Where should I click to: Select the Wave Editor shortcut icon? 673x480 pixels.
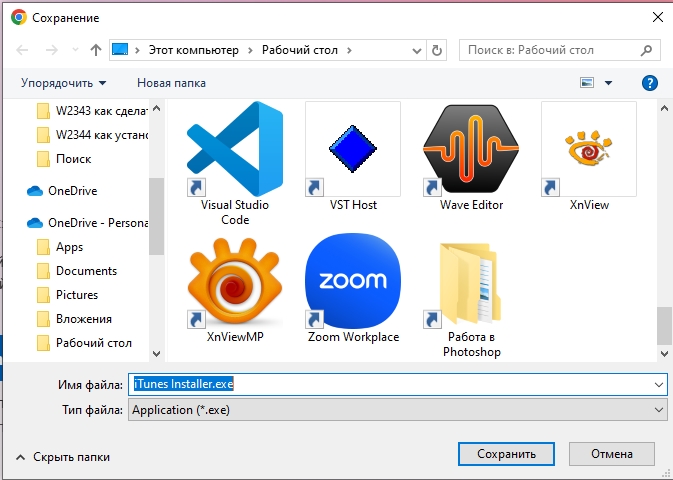pyautogui.click(x=471, y=149)
